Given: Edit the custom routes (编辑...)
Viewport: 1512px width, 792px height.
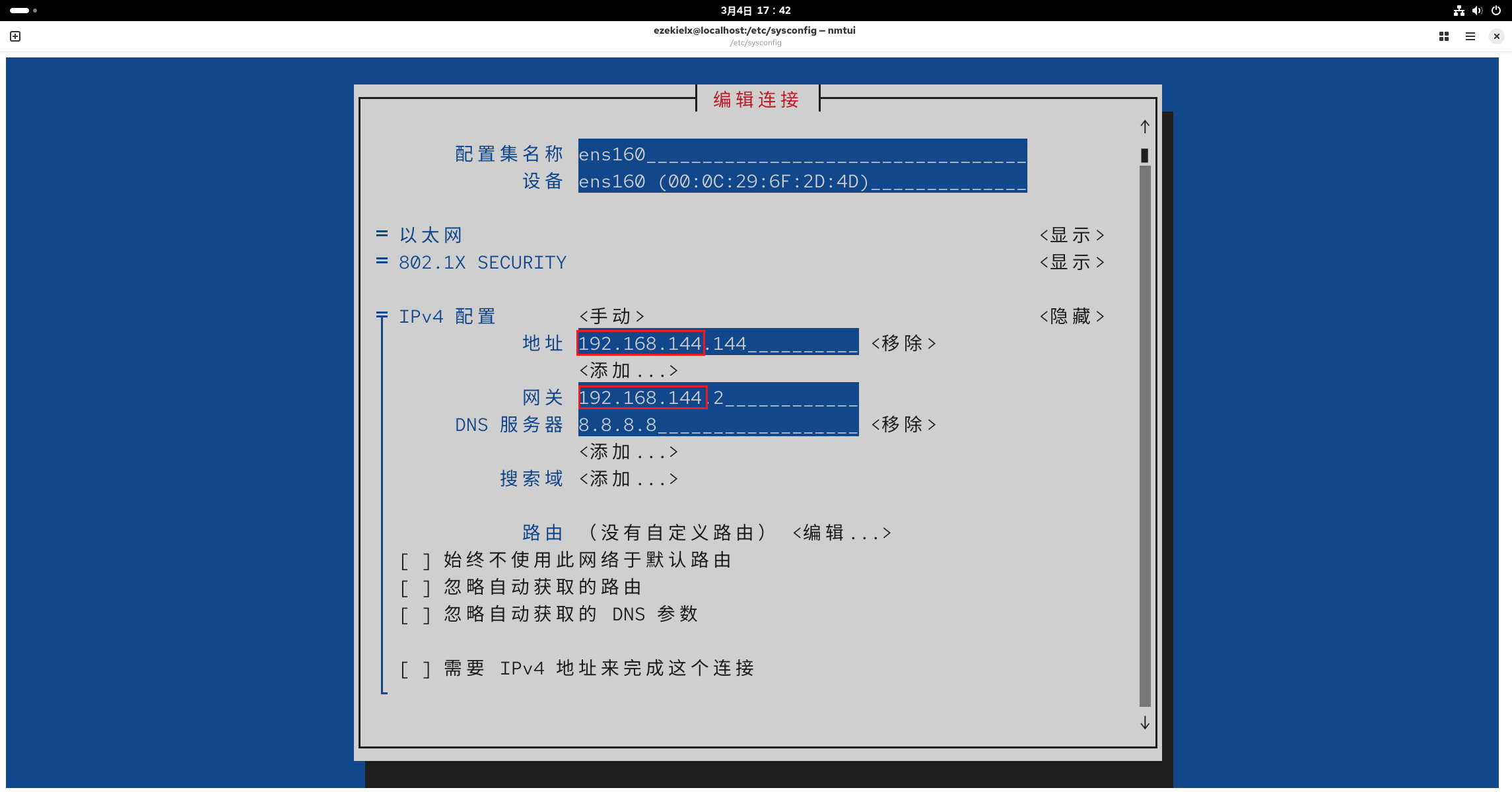Looking at the screenshot, I should click(x=842, y=533).
